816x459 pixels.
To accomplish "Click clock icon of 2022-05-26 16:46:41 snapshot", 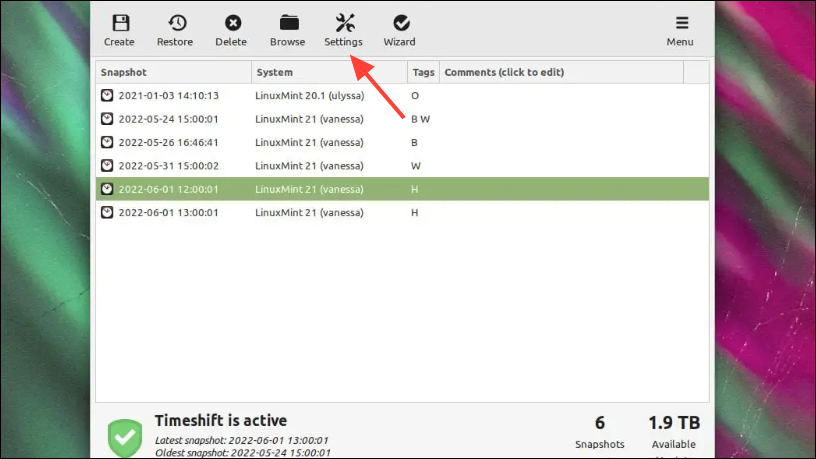I will click(x=107, y=142).
